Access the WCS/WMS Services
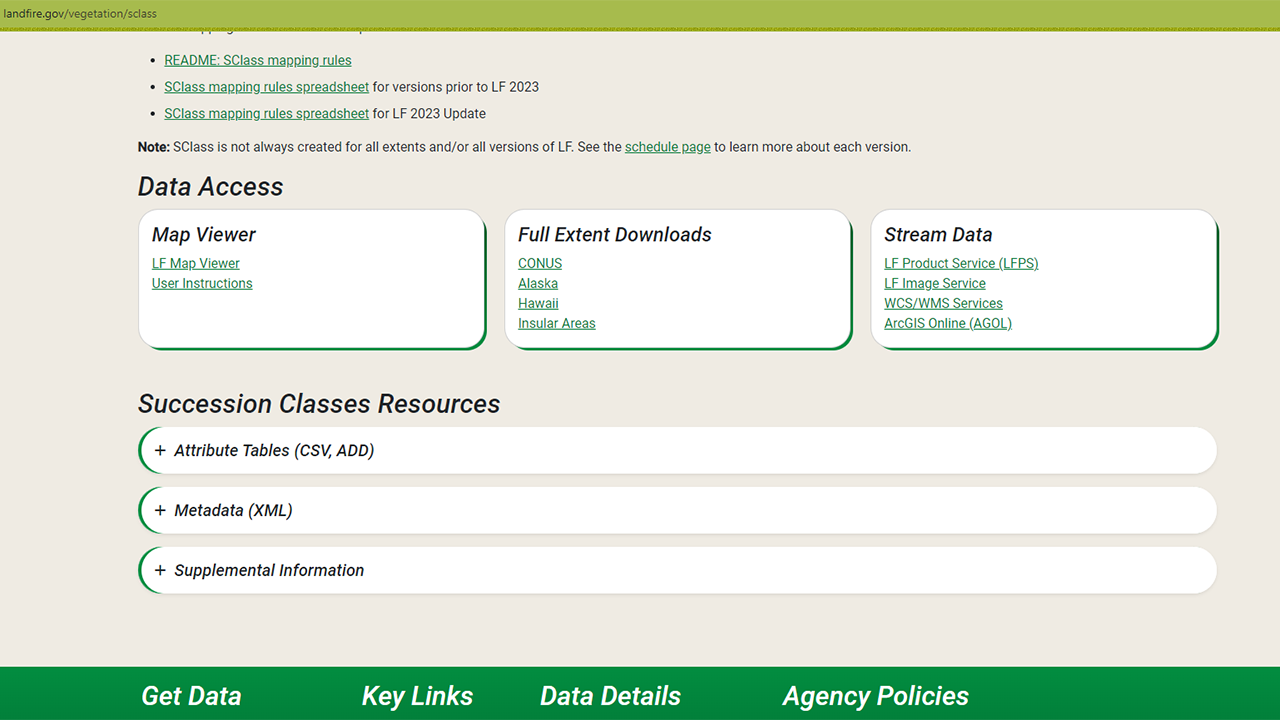Image resolution: width=1280 pixels, height=720 pixels. tap(943, 303)
